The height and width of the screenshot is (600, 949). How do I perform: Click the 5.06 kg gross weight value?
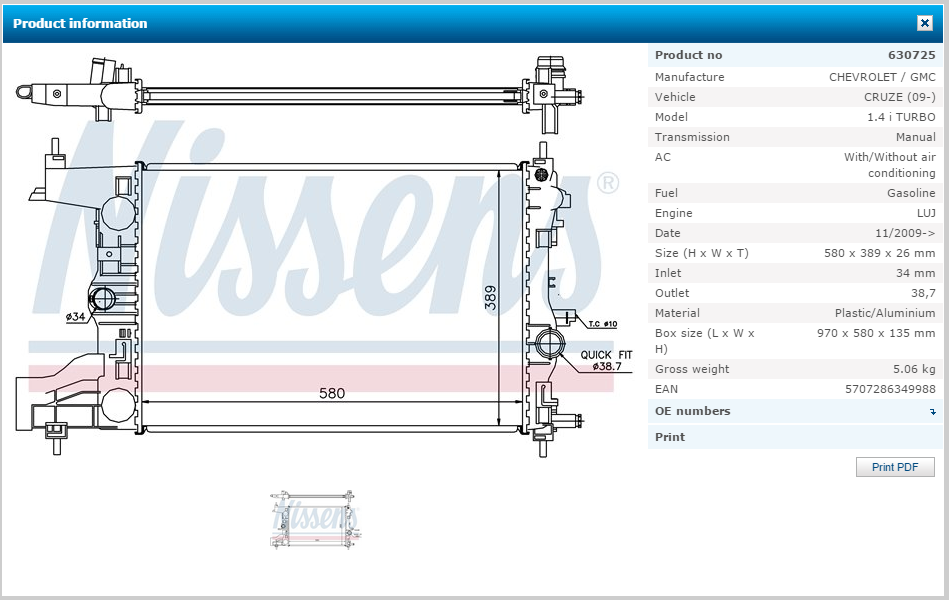tap(914, 369)
